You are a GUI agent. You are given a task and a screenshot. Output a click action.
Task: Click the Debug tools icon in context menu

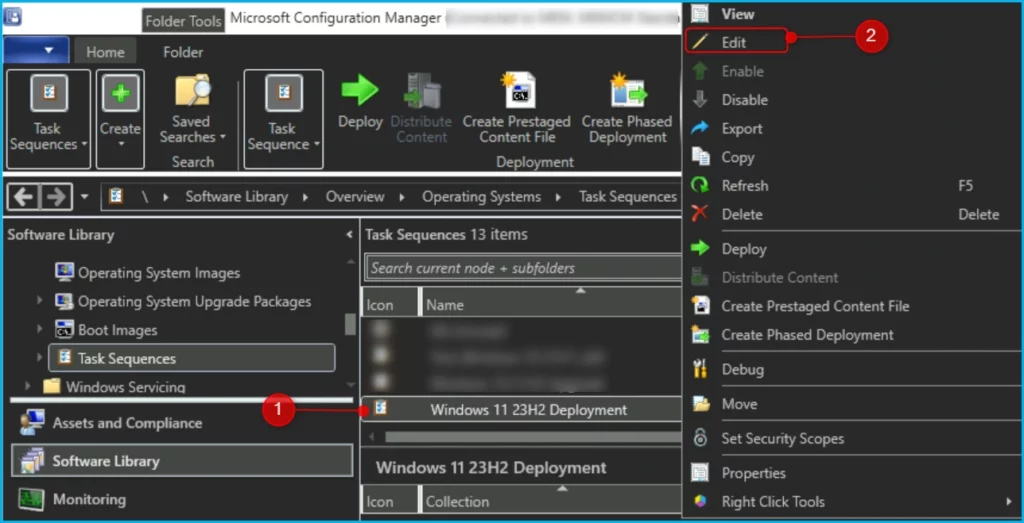click(700, 369)
